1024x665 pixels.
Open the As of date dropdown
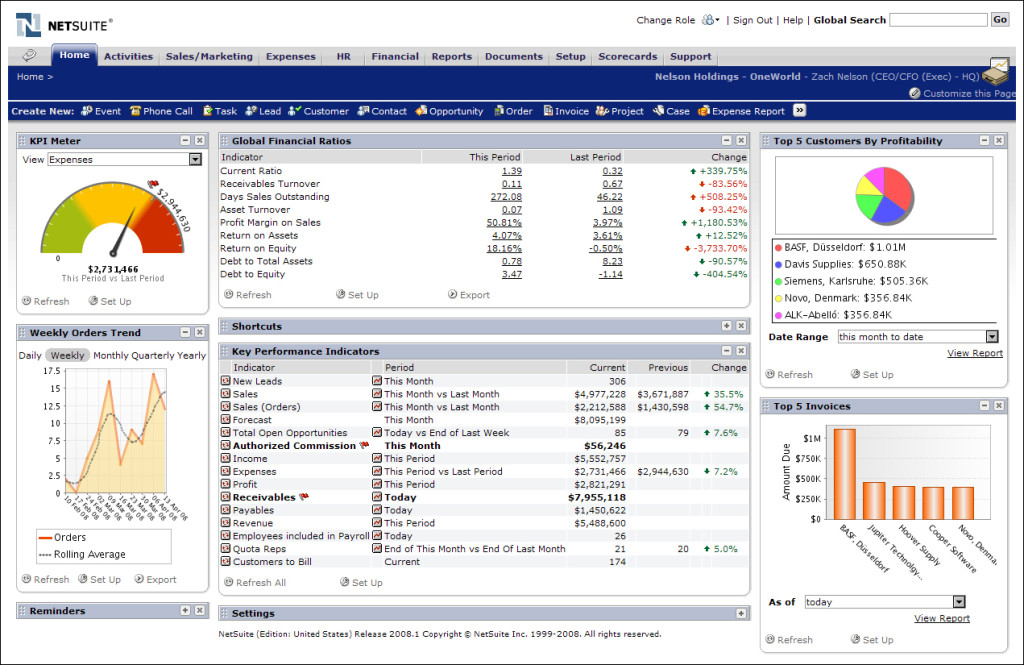[x=957, y=601]
